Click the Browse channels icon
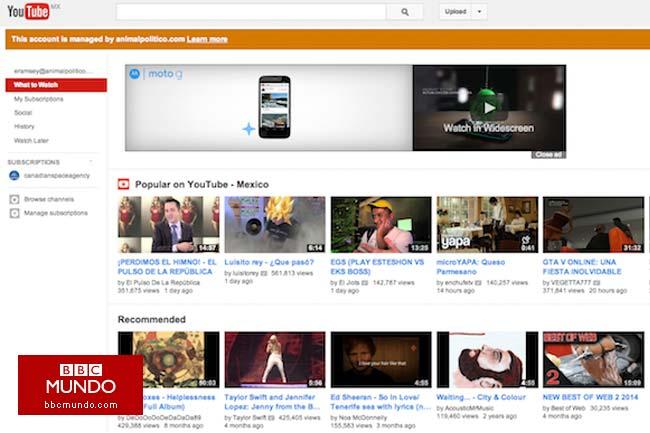This screenshot has width=650, height=433. 14,199
